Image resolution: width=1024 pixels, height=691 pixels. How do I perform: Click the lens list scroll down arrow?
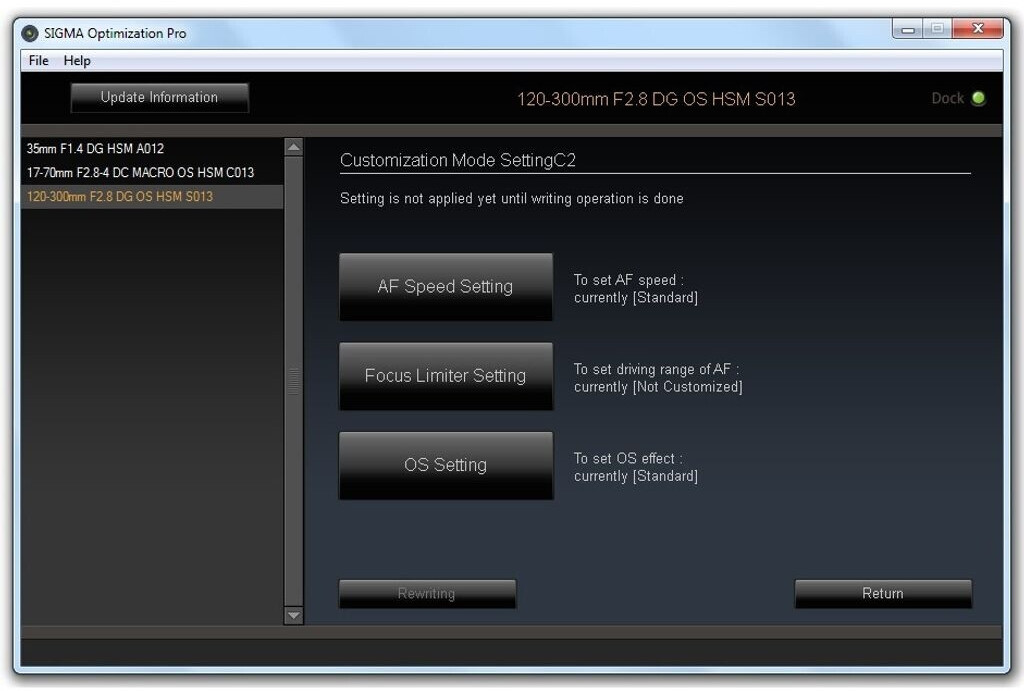click(293, 616)
